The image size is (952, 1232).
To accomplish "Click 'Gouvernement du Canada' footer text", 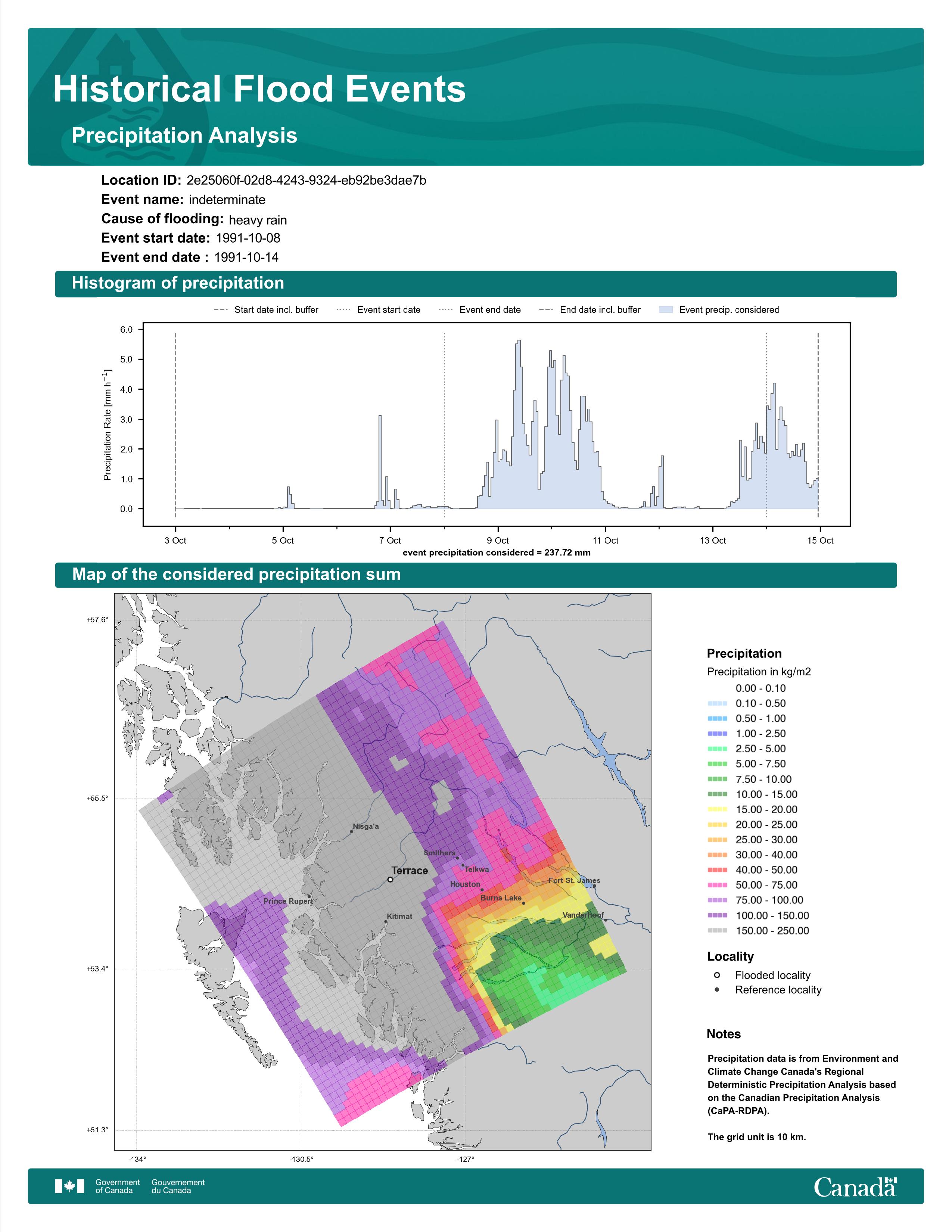I will click(178, 1186).
